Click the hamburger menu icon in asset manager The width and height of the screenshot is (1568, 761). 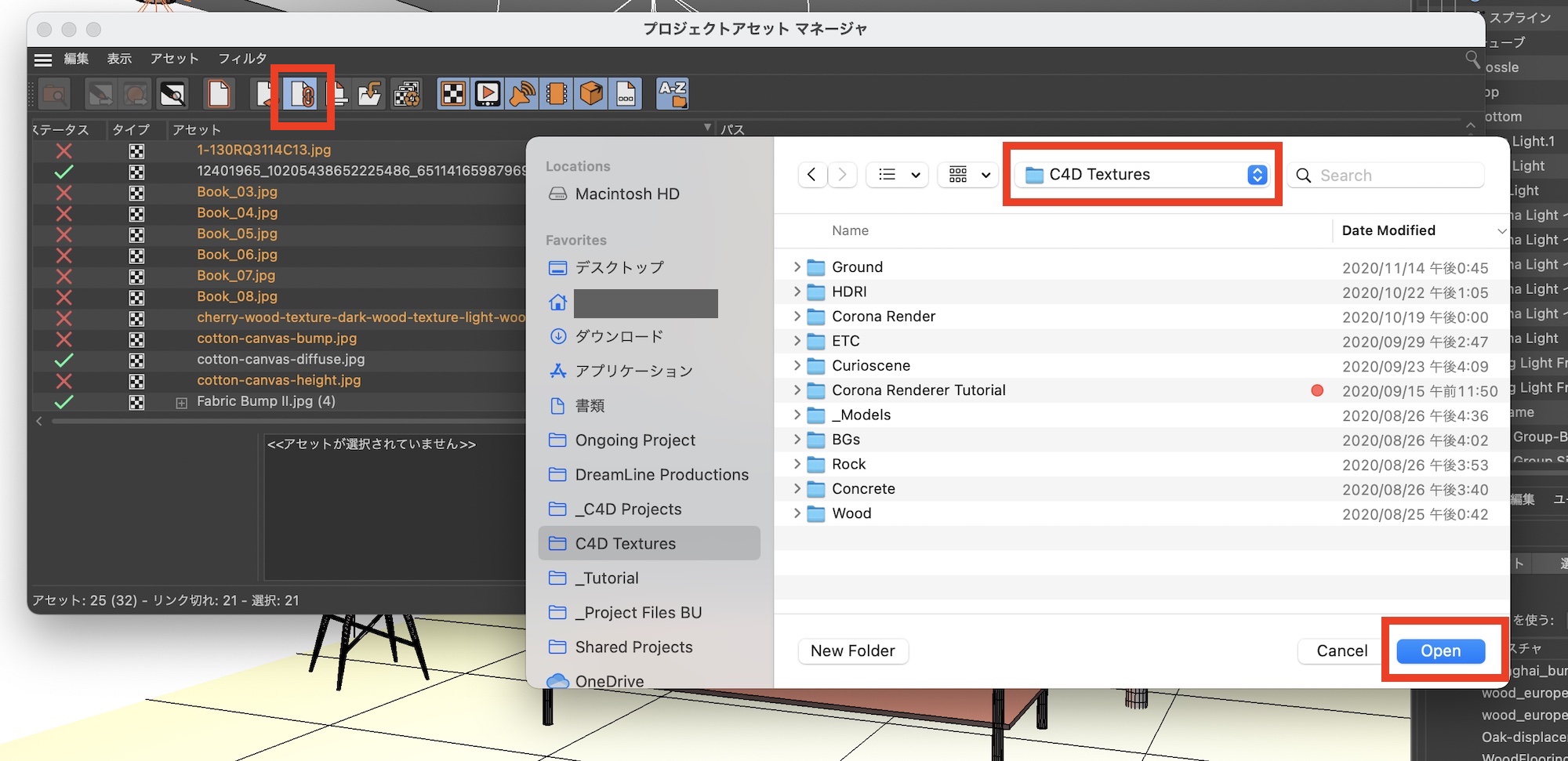[43, 60]
